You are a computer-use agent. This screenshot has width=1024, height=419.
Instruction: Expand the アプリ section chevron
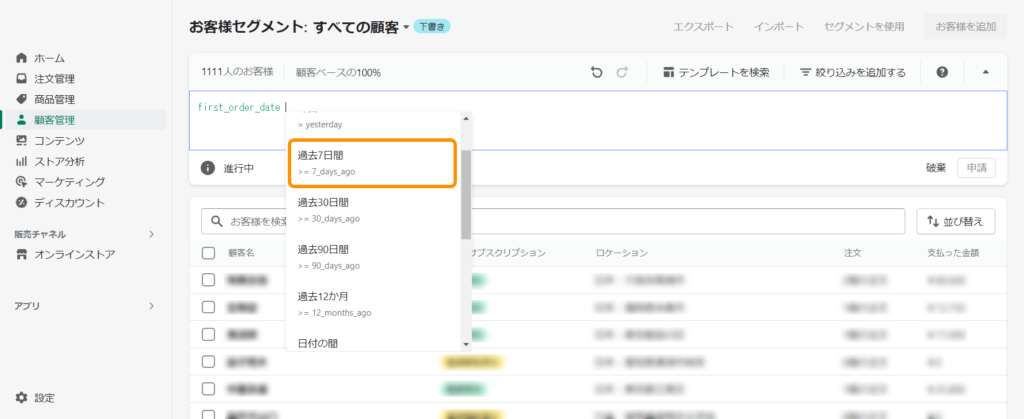(151, 305)
